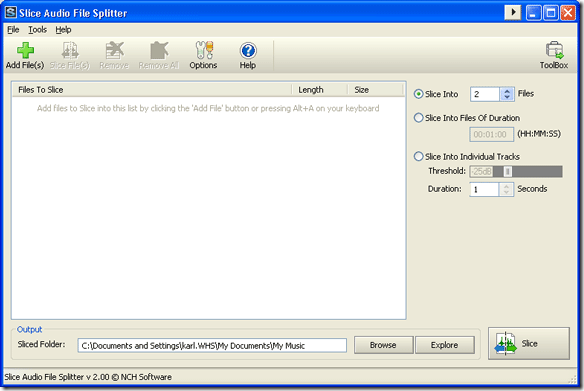Open the Help menu
The width and height of the screenshot is (584, 391).
(x=63, y=30)
